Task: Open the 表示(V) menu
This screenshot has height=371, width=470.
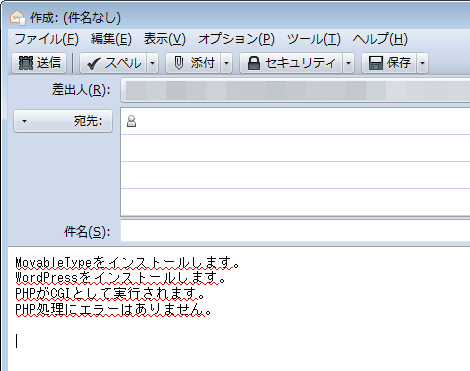Action: pyautogui.click(x=165, y=39)
